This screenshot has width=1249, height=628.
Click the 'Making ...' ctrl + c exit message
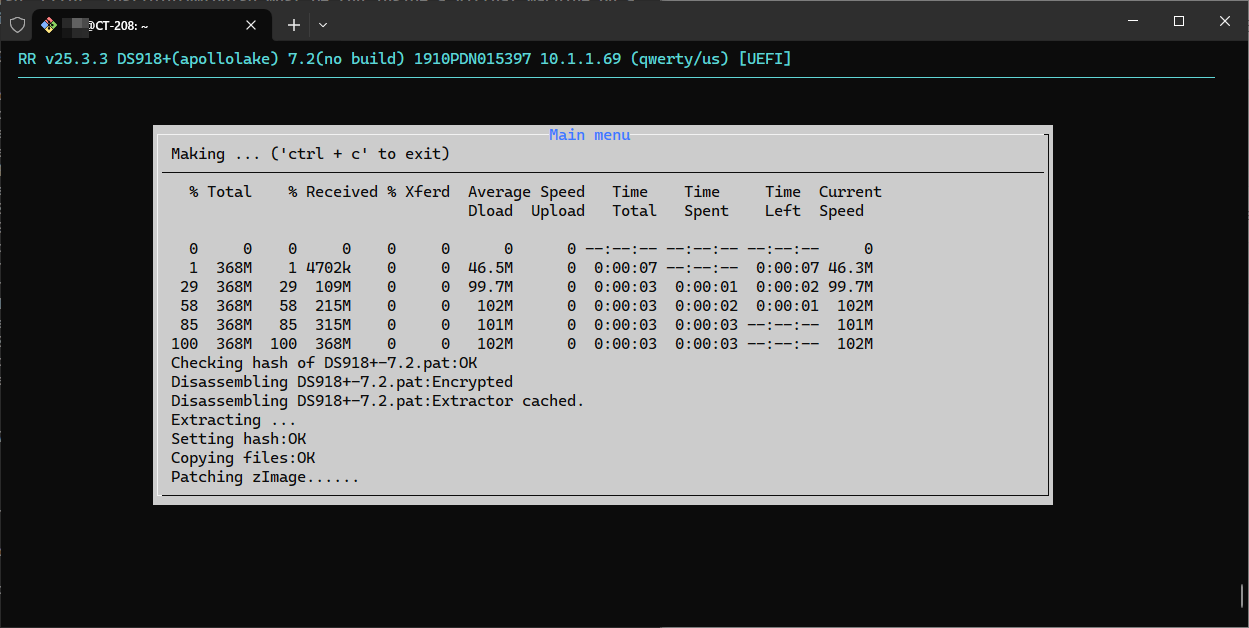tap(310, 154)
